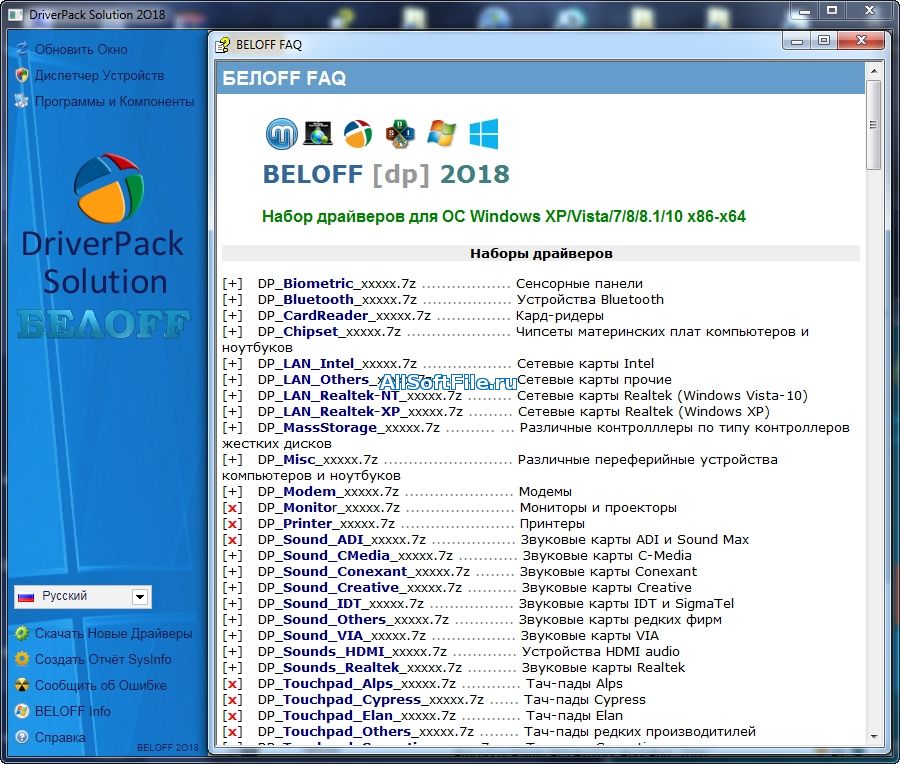Screen dimensions: 900x764
Task: Toggle the [x] mark for DP_Monitor
Action: tap(232, 508)
